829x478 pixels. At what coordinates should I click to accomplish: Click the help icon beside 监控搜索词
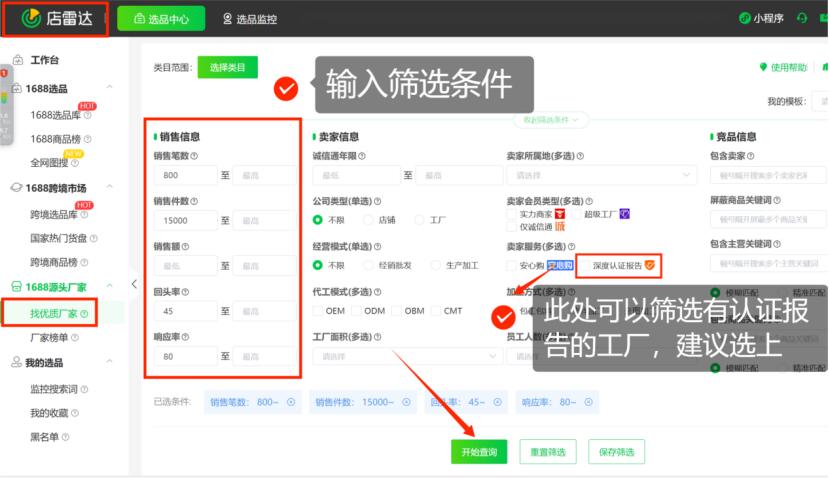[85, 389]
